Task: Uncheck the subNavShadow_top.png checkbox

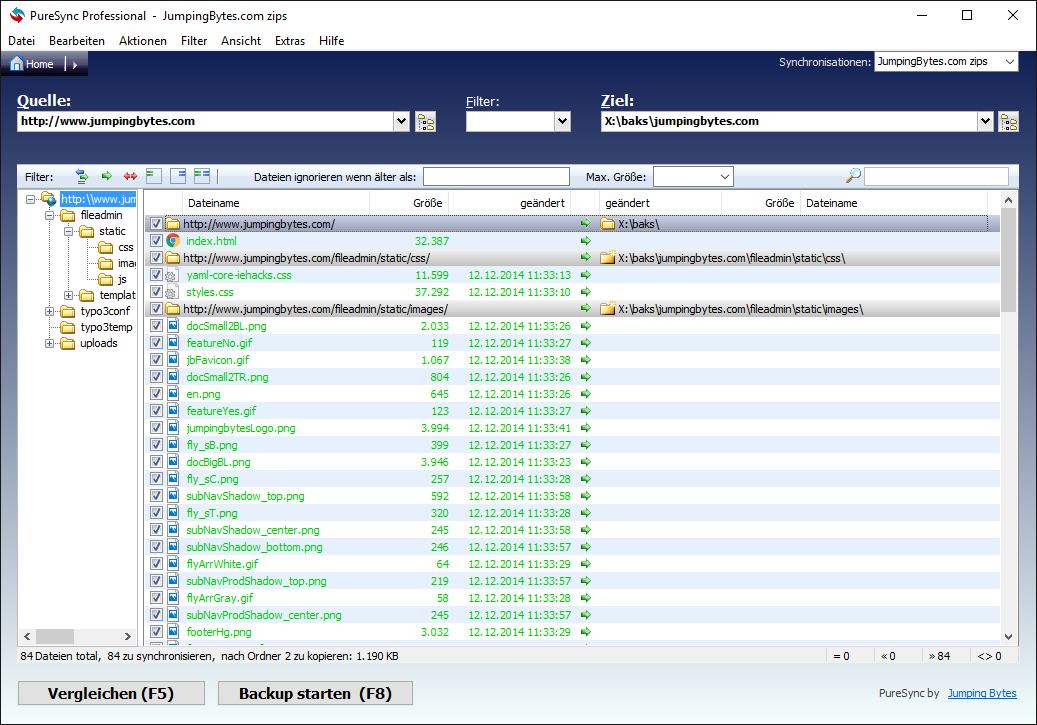Action: [156, 495]
